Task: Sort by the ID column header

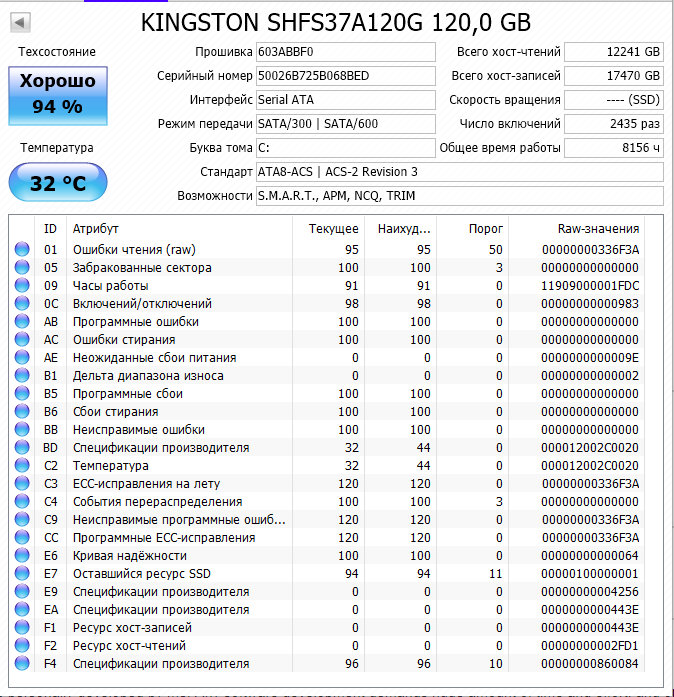Action: (x=50, y=228)
